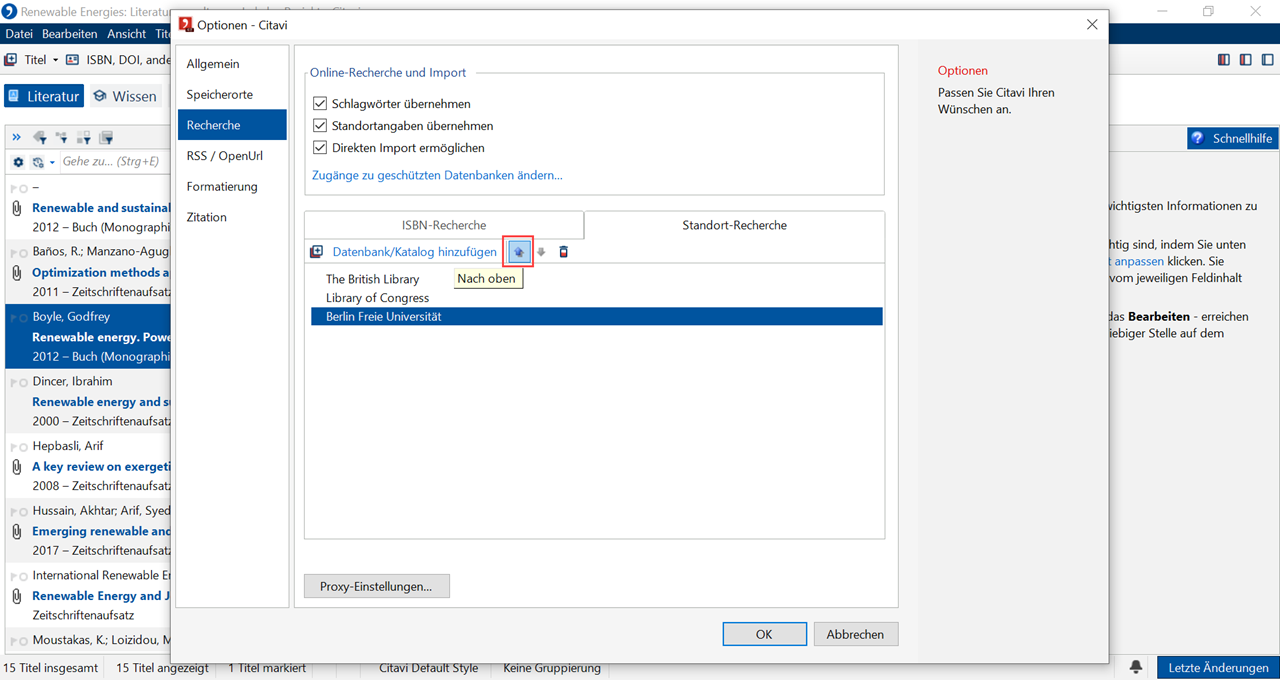Click the move-down arrow icon in catalog toolbar
1280x680 pixels.
pyautogui.click(x=541, y=252)
